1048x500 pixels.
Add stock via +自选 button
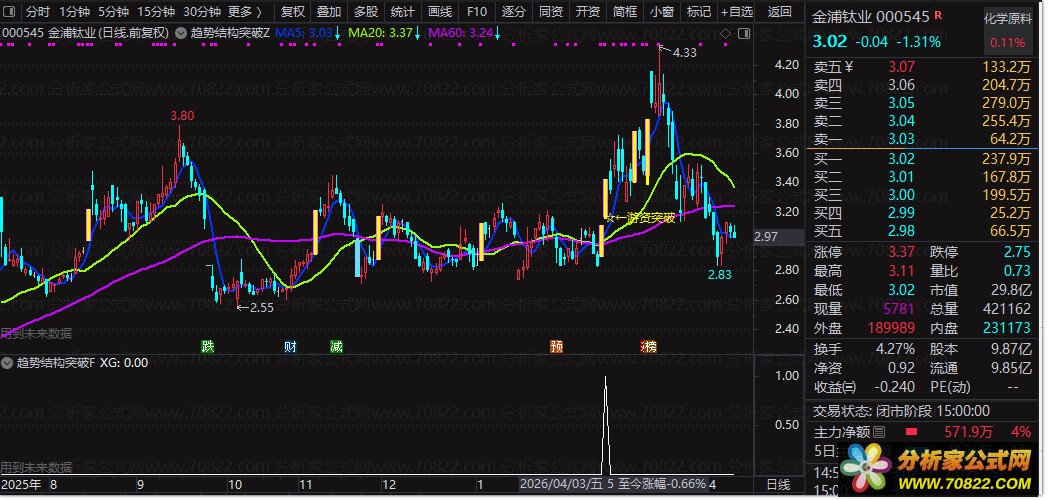(737, 11)
